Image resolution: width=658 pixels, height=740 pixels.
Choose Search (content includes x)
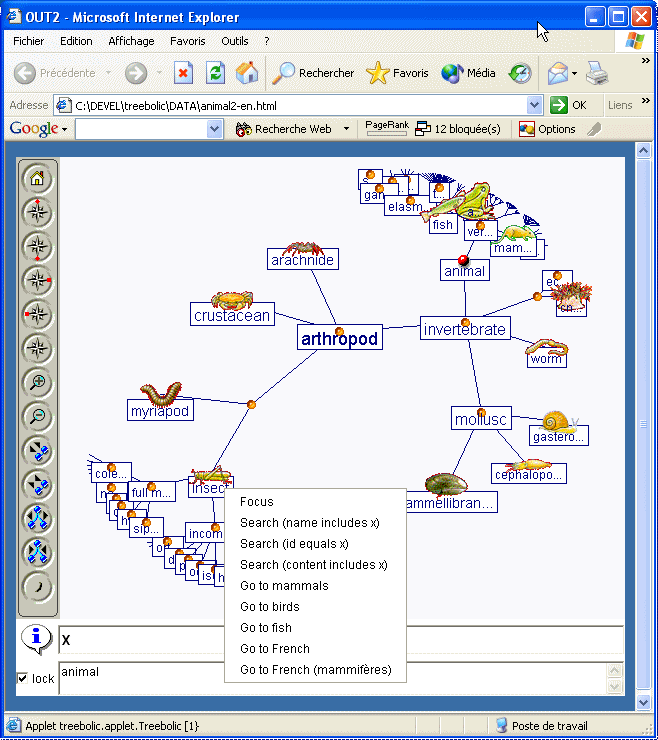315,565
